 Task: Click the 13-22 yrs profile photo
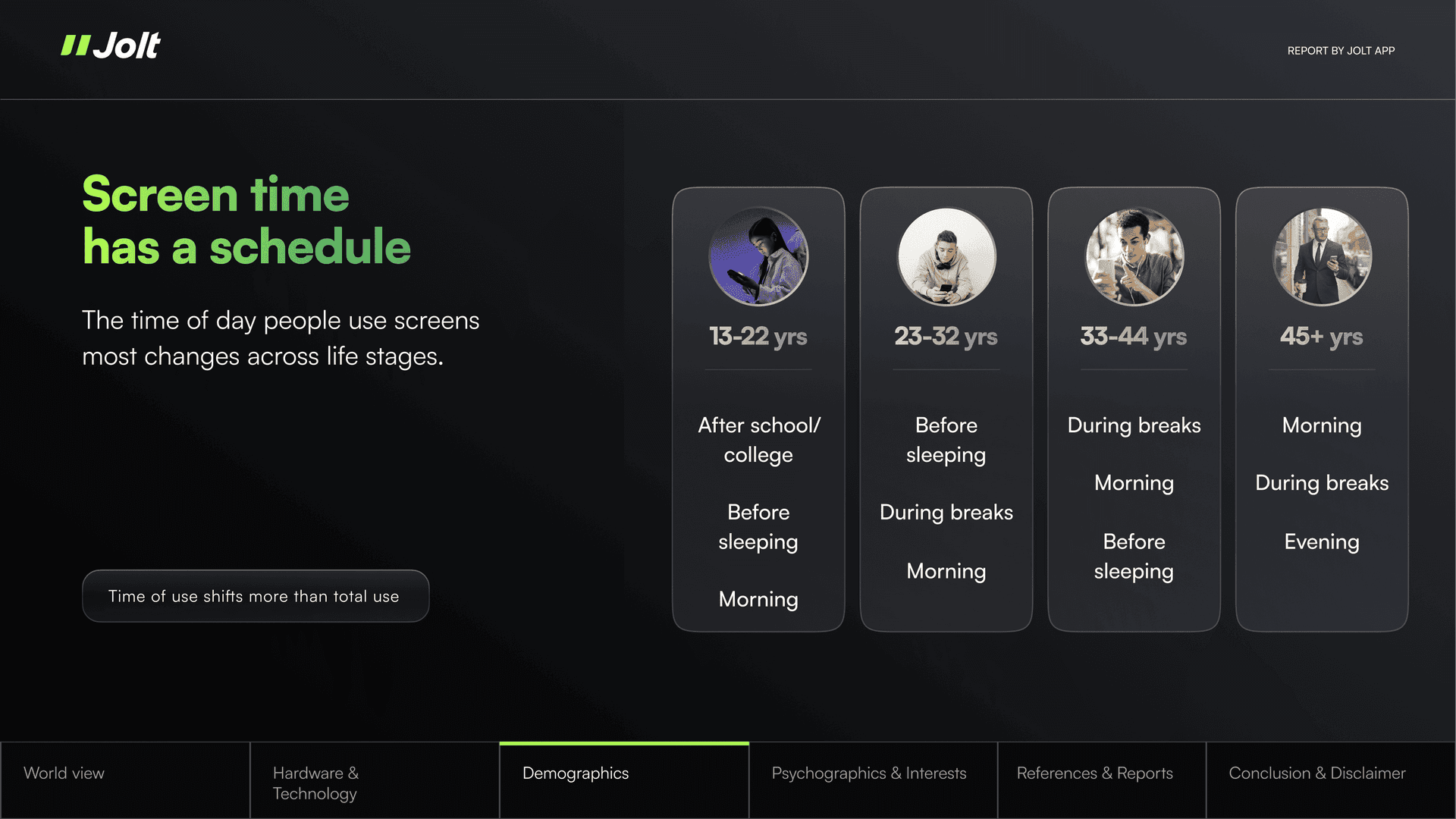pyautogui.click(x=758, y=257)
